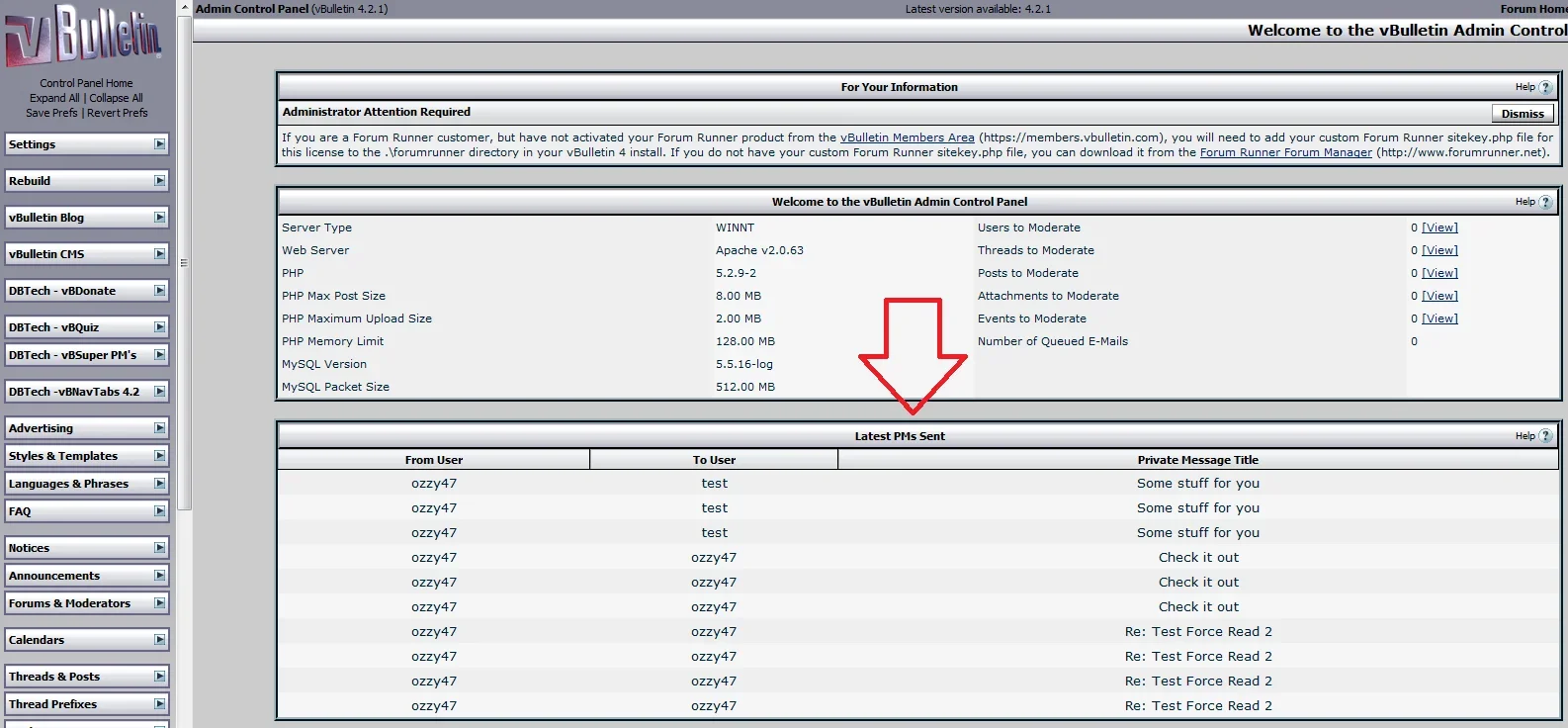Image resolution: width=1568 pixels, height=728 pixels.
Task: Click Rebuild label in sidebar
Action: [x=30, y=181]
